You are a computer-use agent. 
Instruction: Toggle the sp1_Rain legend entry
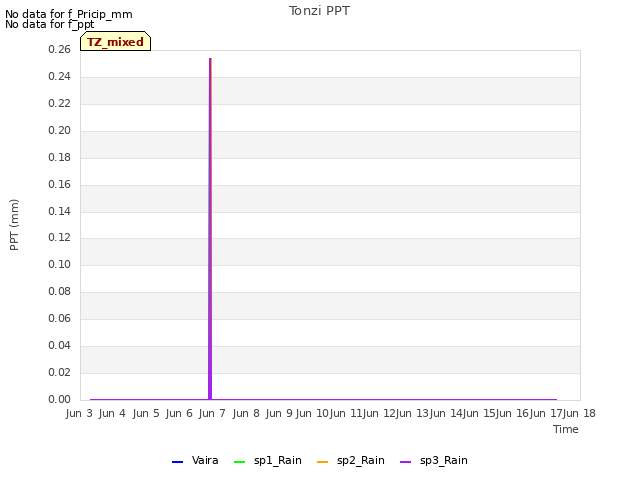(x=268, y=461)
